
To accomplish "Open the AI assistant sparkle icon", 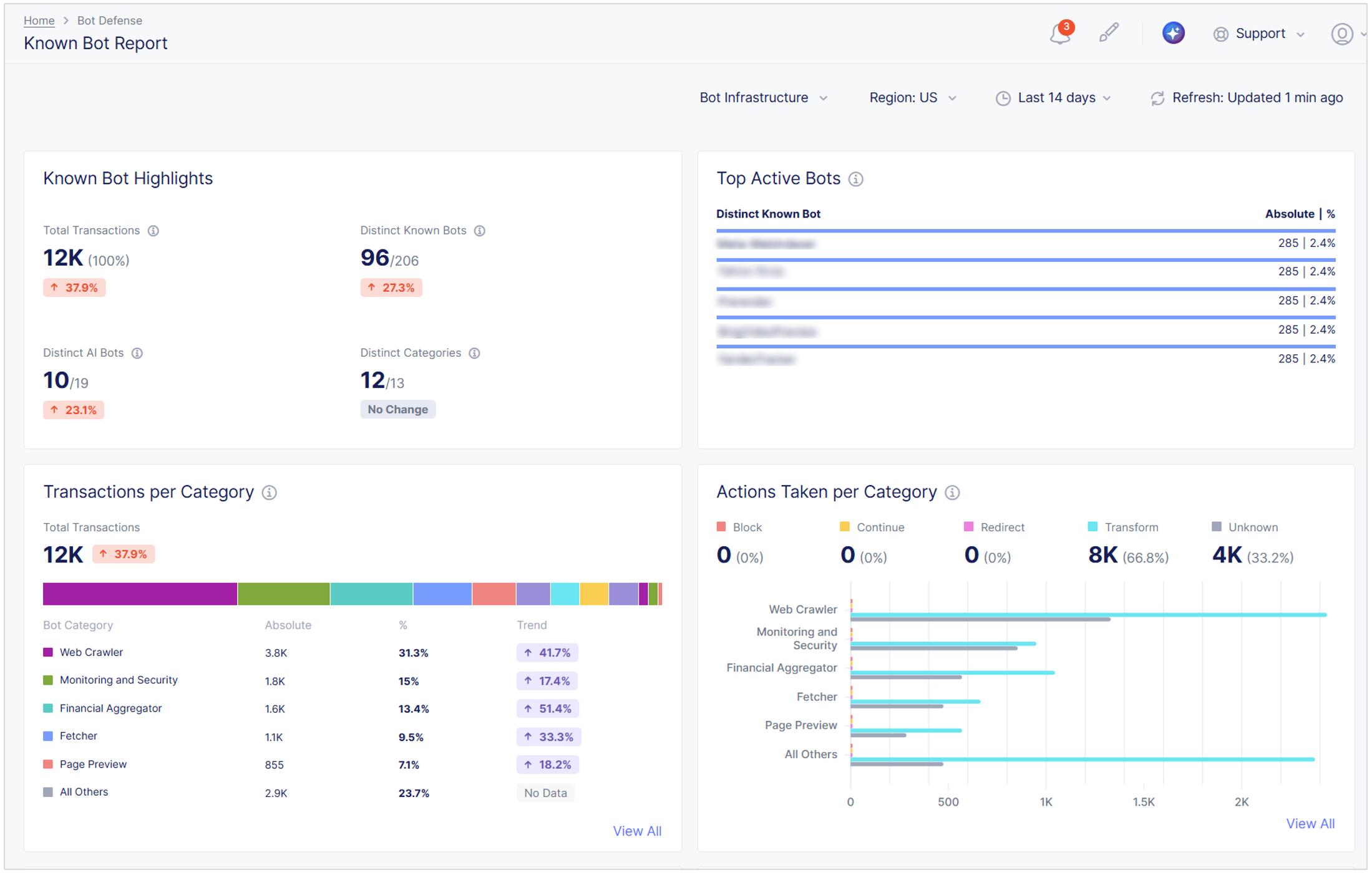I will click(x=1173, y=33).
